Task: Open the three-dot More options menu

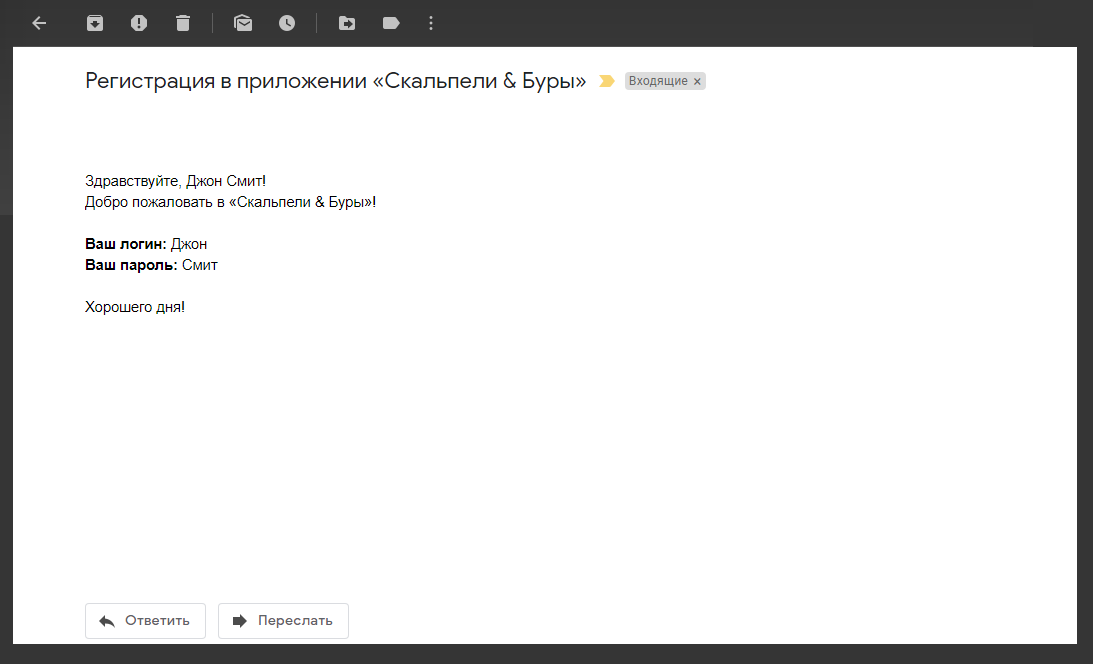Action: [x=431, y=23]
